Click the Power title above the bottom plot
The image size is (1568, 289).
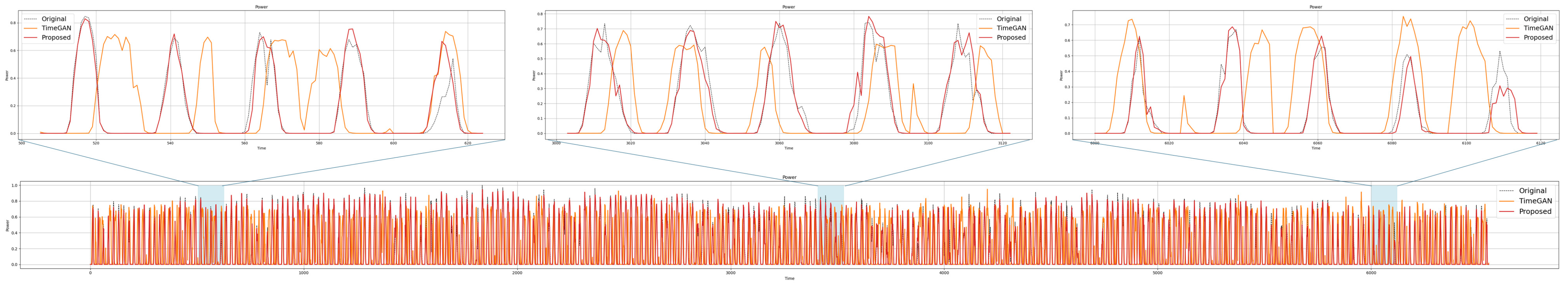click(x=789, y=178)
